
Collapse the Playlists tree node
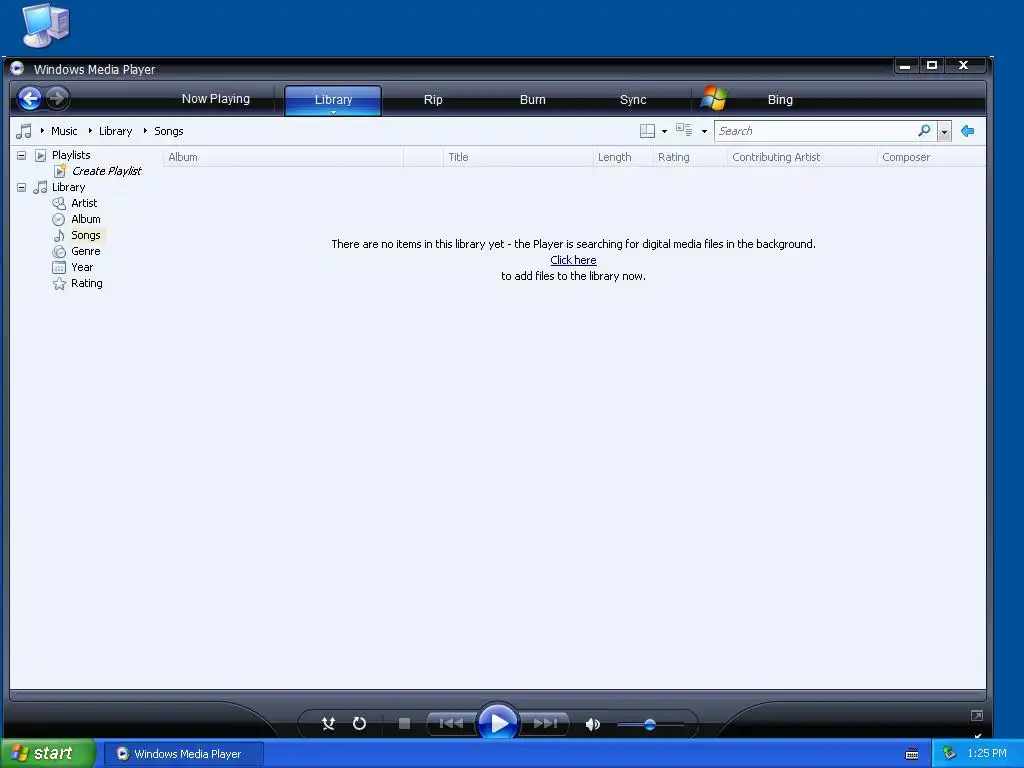(22, 155)
